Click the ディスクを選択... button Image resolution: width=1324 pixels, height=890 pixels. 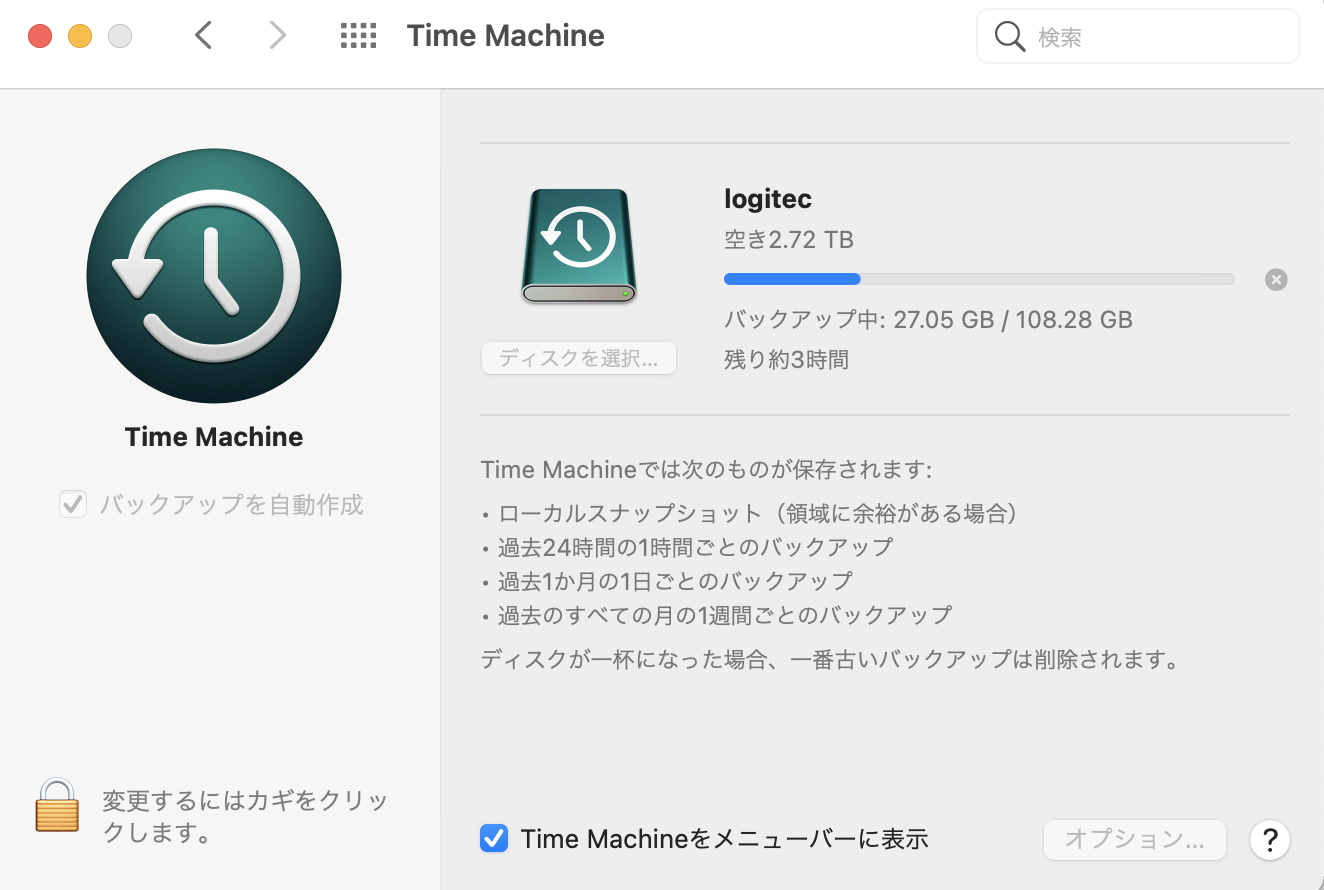pyautogui.click(x=579, y=358)
